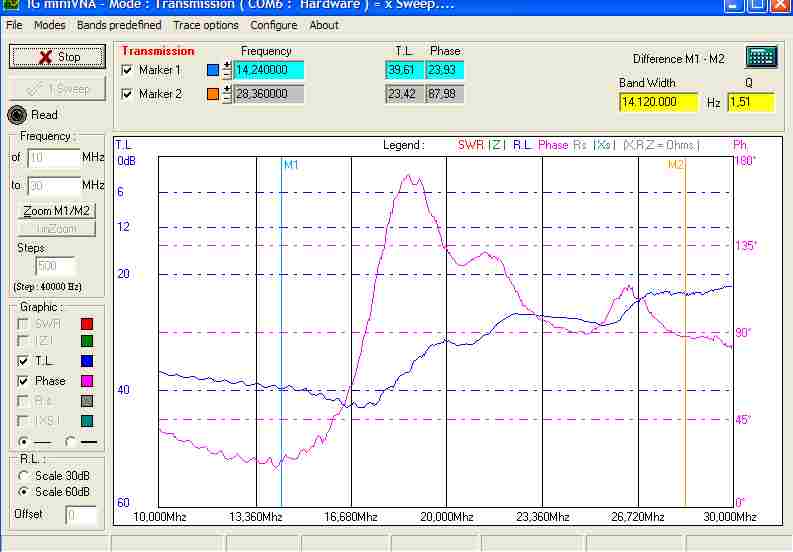Pick the red SWR trace color box
This screenshot has height=552, width=793.
87,324
